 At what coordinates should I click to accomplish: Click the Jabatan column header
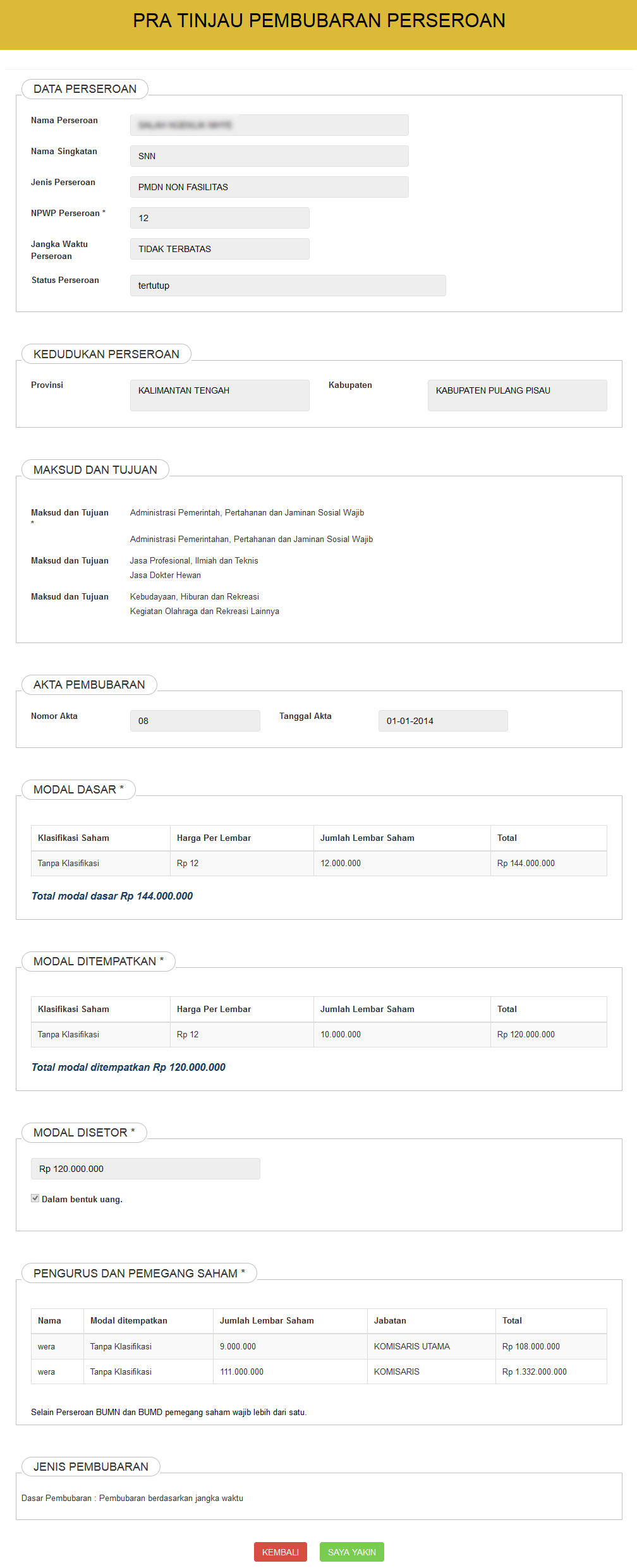point(390,1320)
